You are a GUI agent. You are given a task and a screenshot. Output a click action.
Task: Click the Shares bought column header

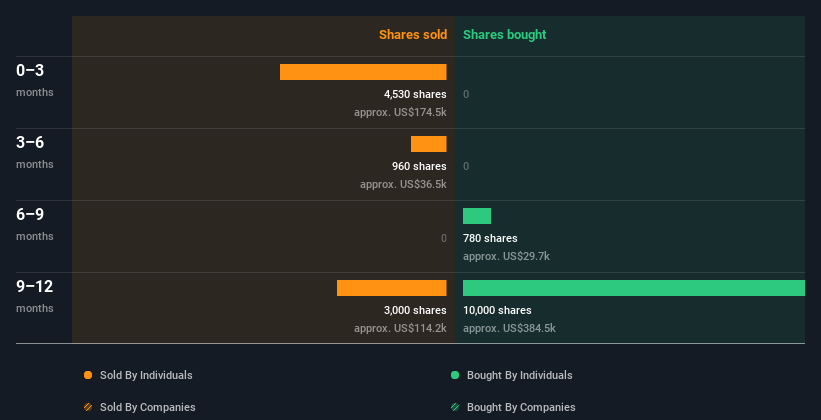tap(504, 35)
